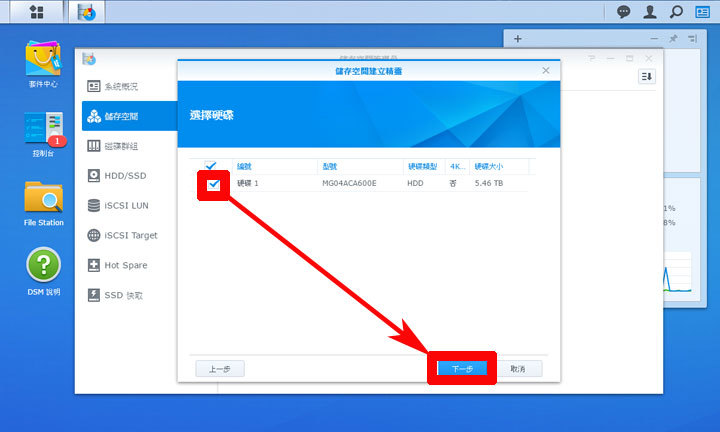Click the MG04ACA600E model cell

[349, 183]
